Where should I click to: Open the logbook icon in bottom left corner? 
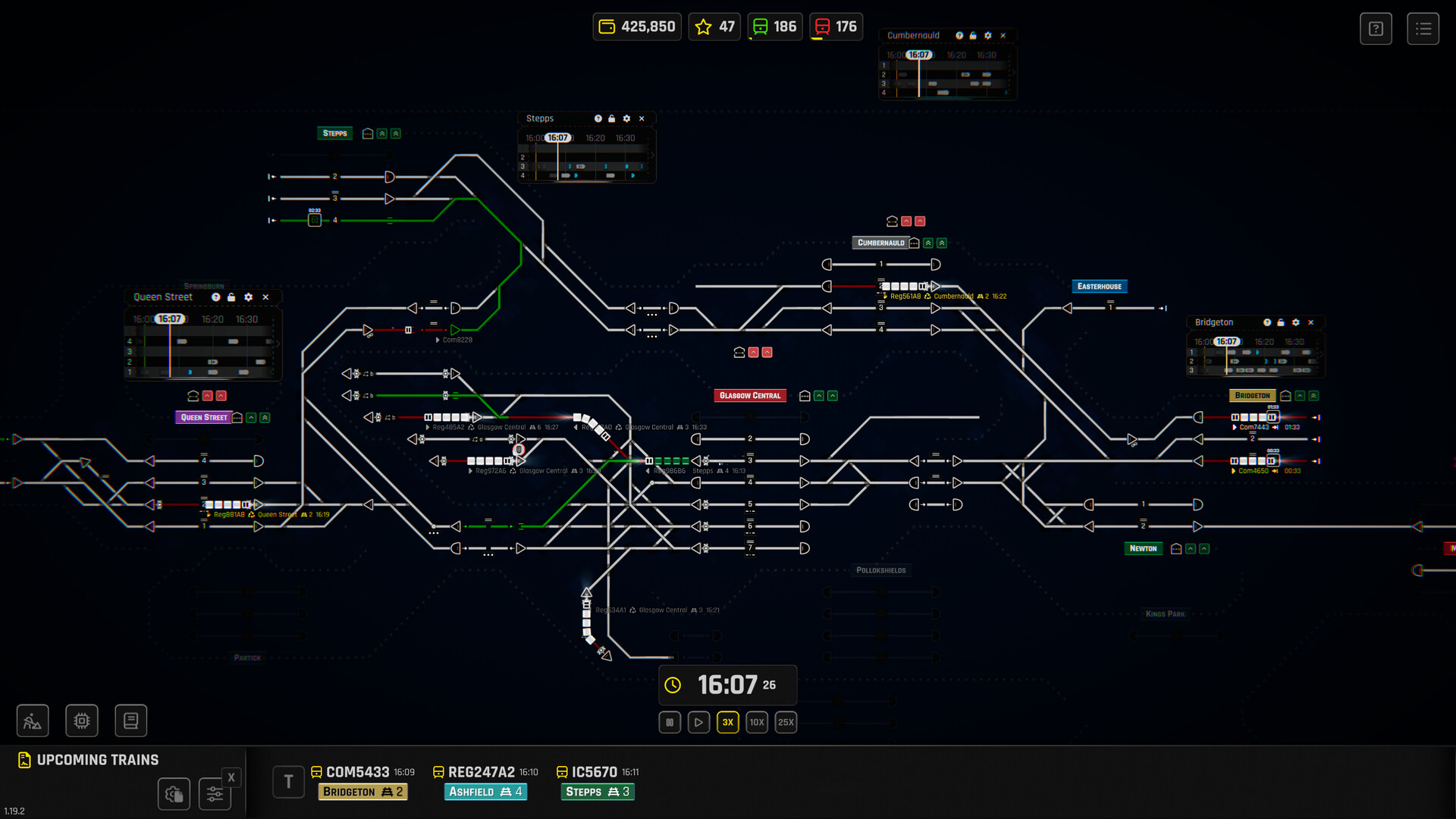click(x=130, y=720)
